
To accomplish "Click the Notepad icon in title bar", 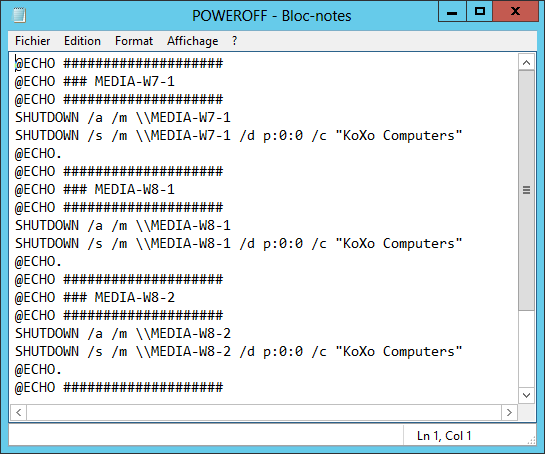I will (x=19, y=15).
